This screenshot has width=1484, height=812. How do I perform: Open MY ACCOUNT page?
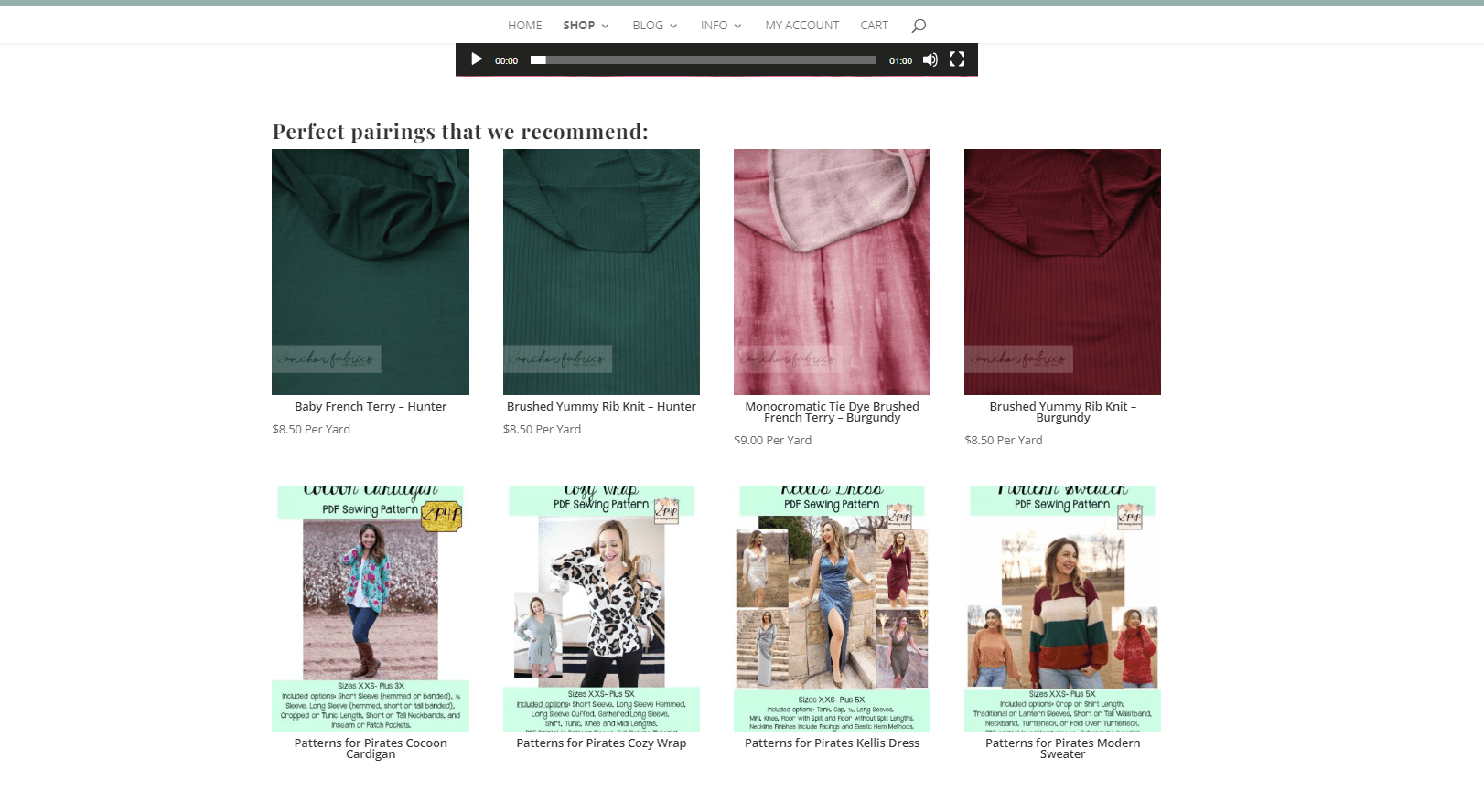coord(801,26)
